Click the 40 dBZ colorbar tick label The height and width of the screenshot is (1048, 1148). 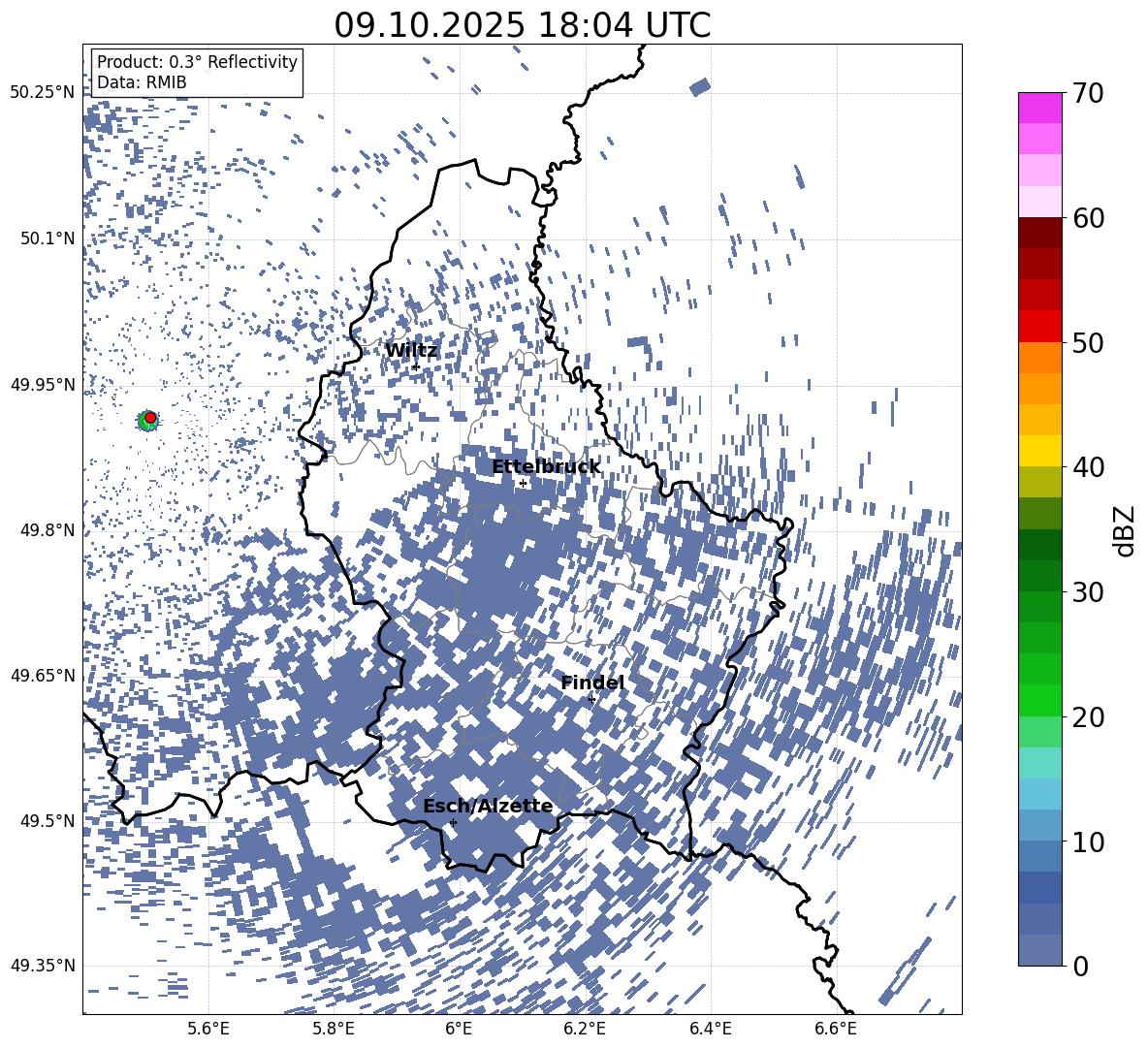coord(1088,467)
